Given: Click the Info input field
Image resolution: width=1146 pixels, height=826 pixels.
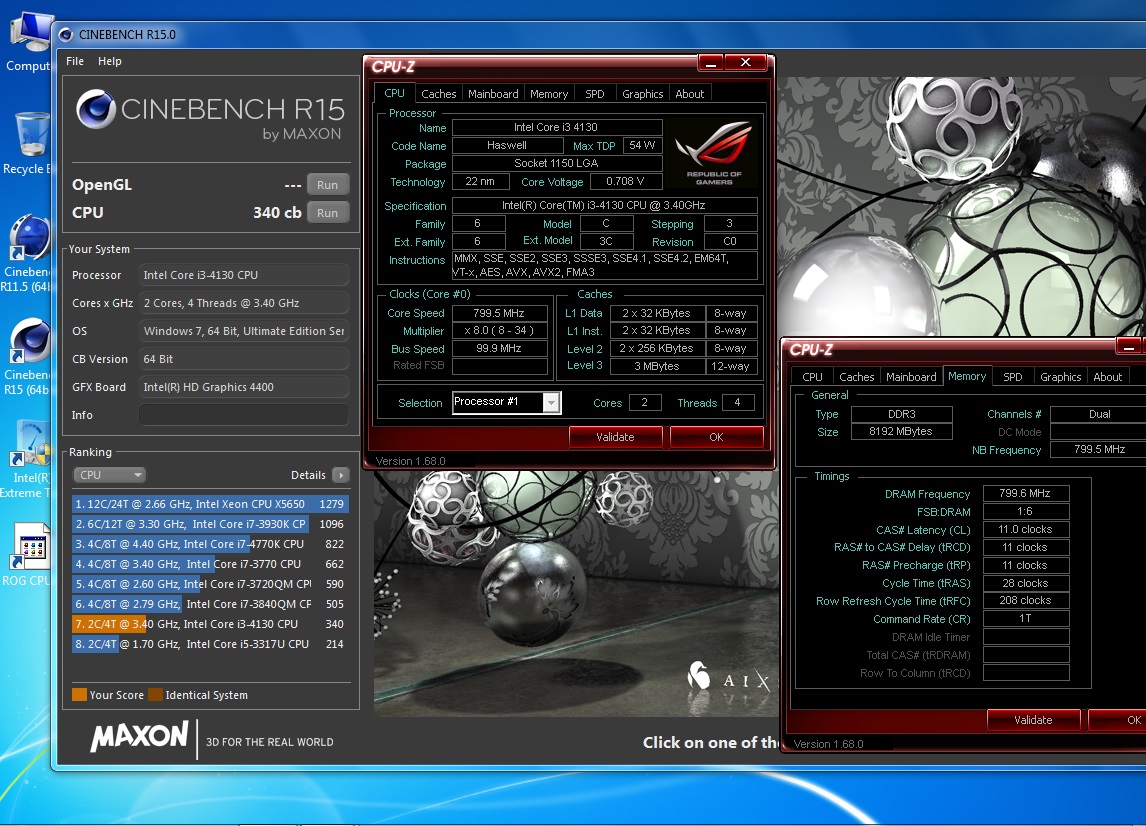Looking at the screenshot, I should pos(243,414).
